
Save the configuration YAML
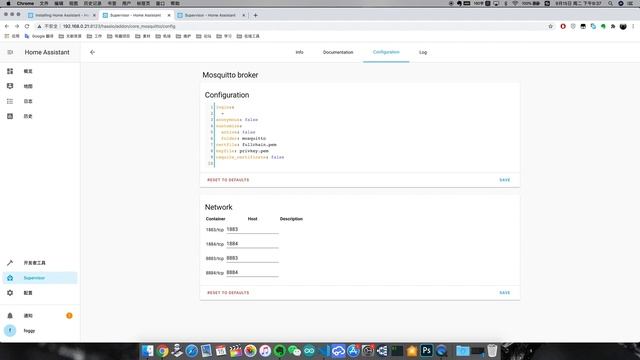[505, 180]
